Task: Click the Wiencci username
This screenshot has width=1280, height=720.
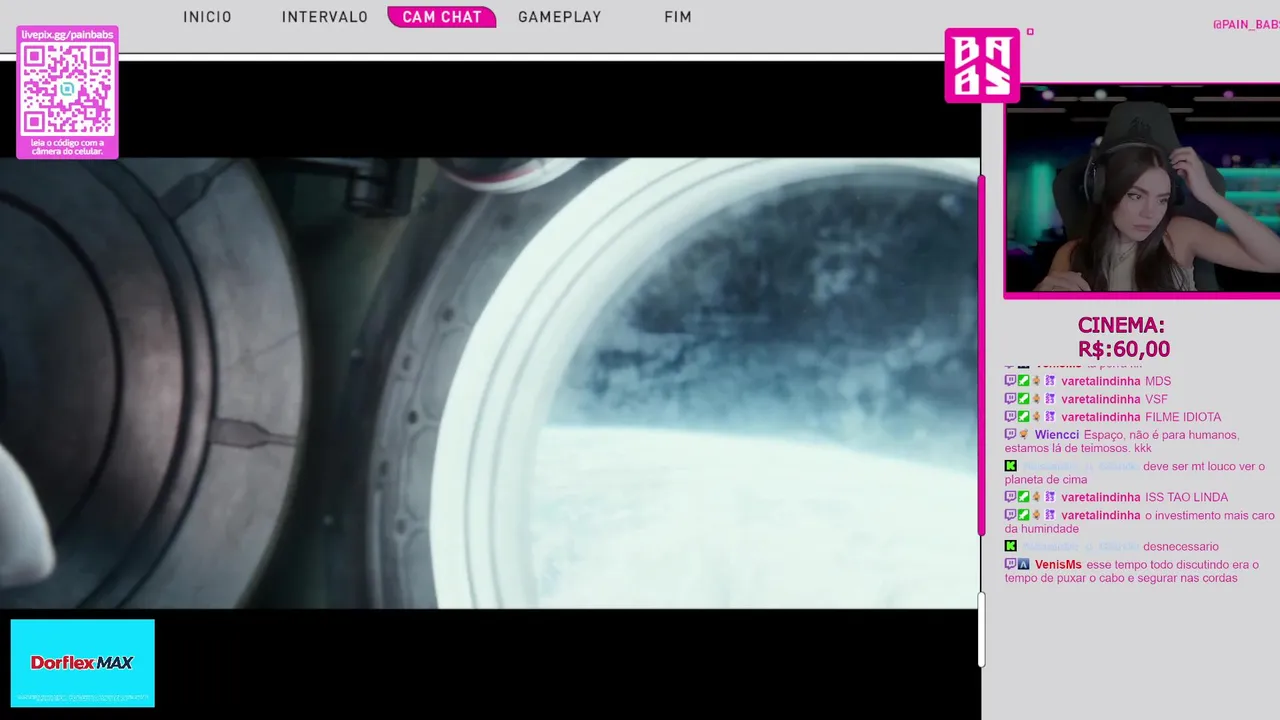Action: click(1057, 435)
